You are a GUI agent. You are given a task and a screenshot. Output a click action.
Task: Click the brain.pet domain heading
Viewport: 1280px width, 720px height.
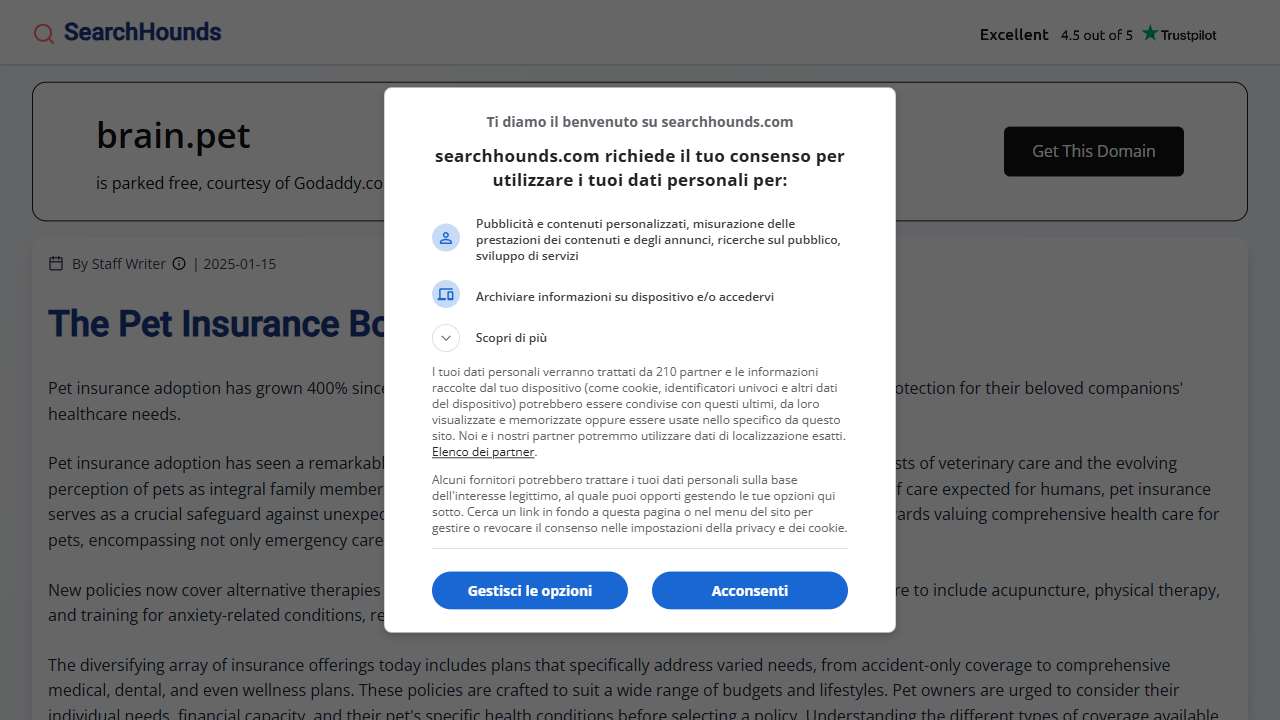174,135
